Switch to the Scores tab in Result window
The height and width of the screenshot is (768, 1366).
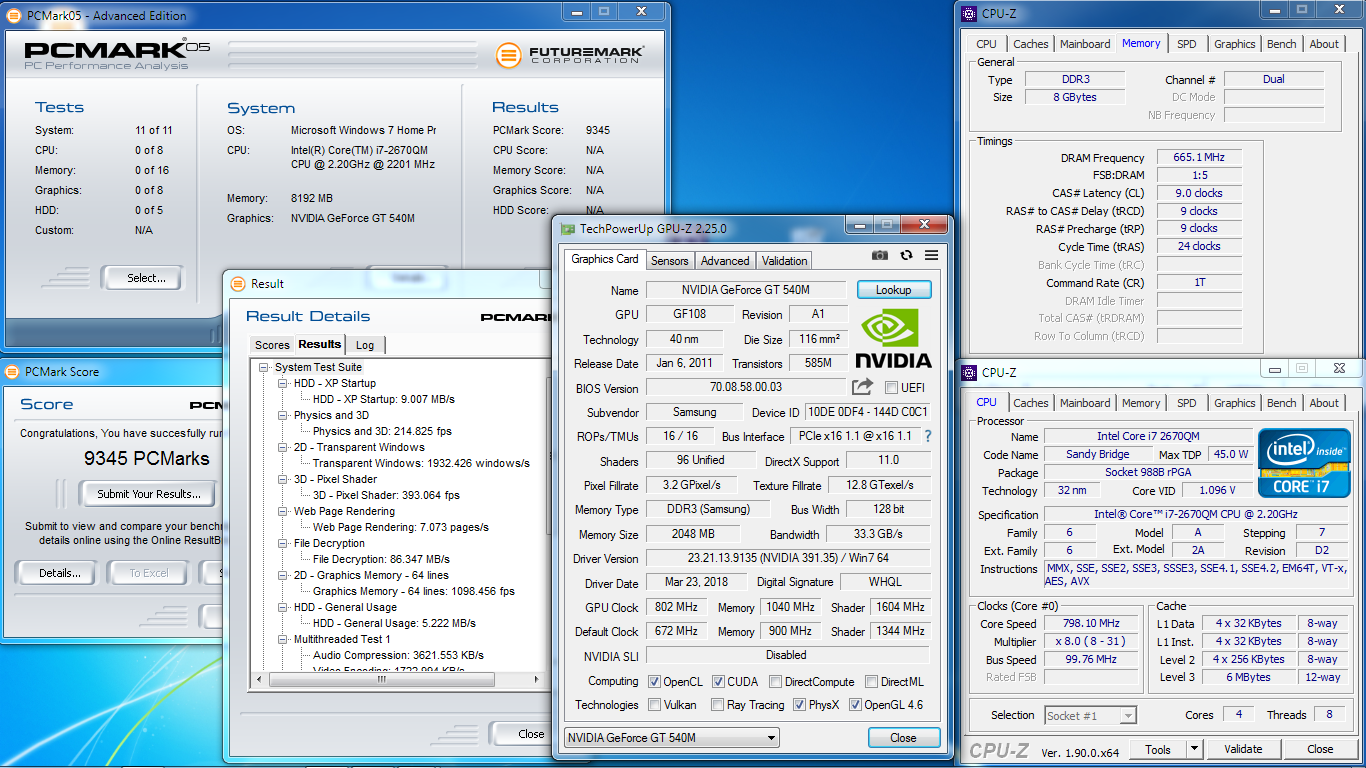[x=272, y=345]
